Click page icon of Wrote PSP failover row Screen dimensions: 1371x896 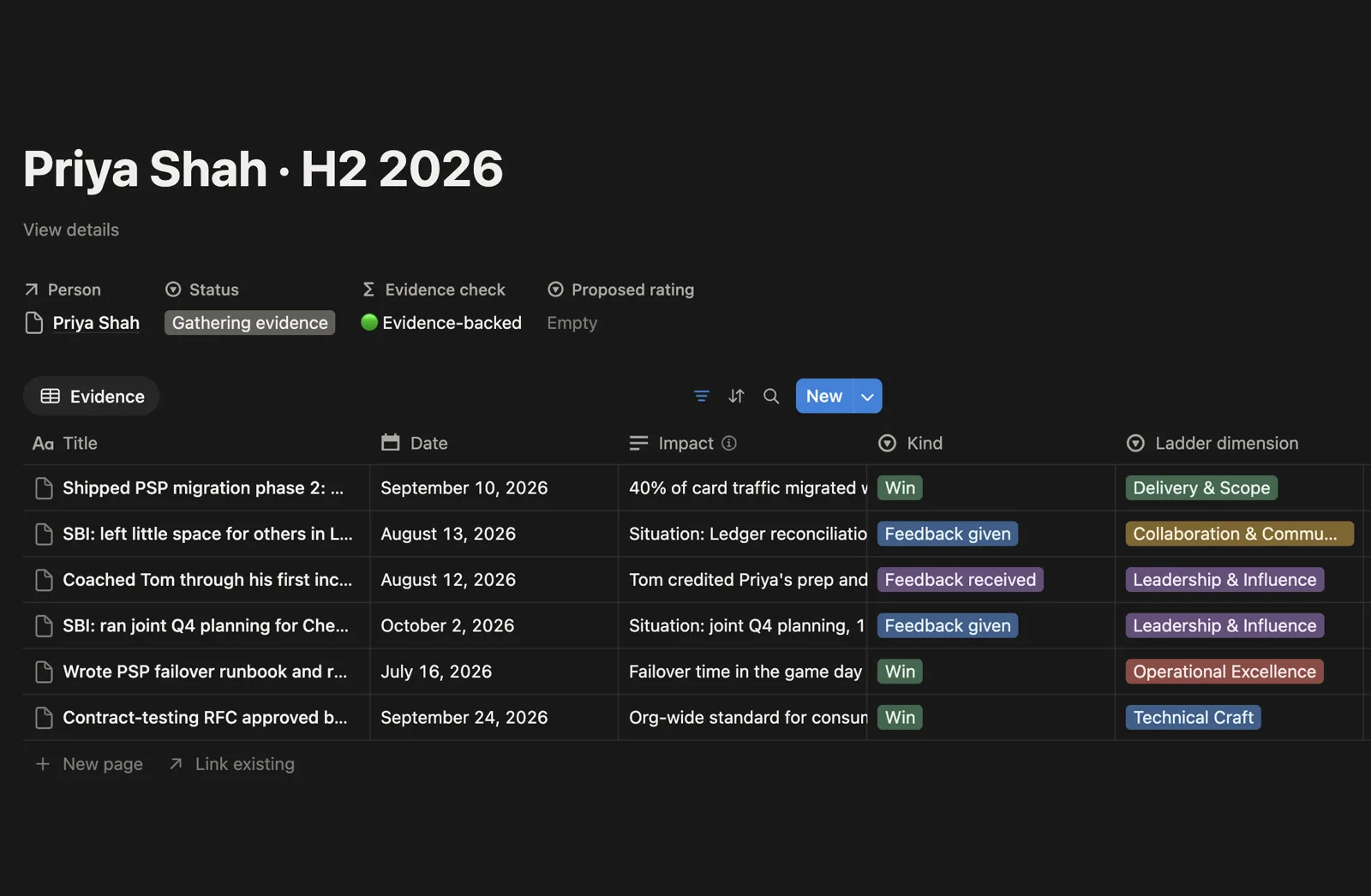pos(44,672)
